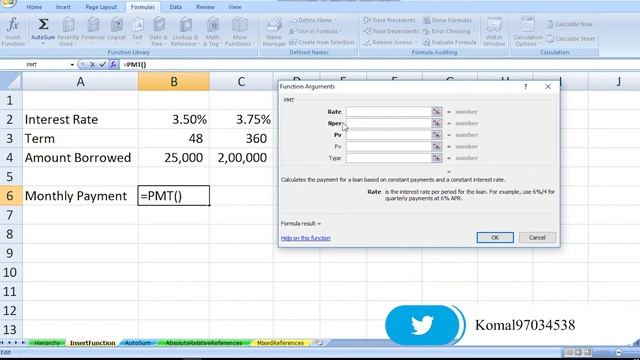
Task: Click into the Nper input field
Action: pos(389,123)
